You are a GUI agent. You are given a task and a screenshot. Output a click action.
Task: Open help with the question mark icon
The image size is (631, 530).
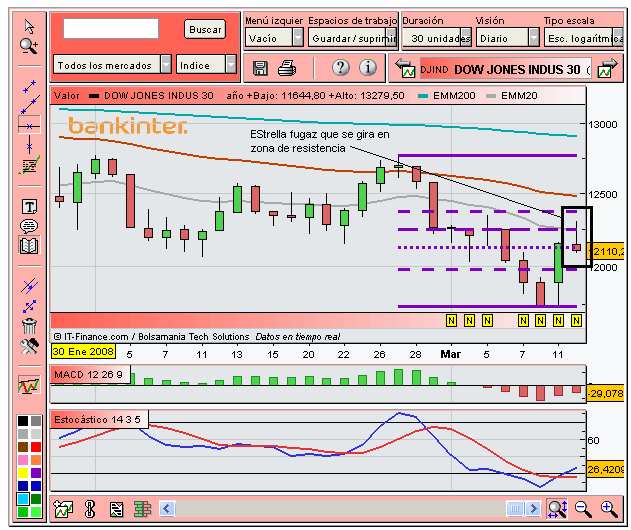pos(341,68)
